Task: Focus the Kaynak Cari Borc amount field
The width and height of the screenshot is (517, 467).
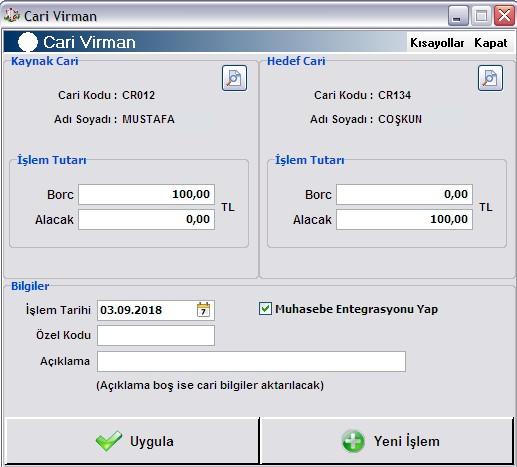Action: (146, 194)
